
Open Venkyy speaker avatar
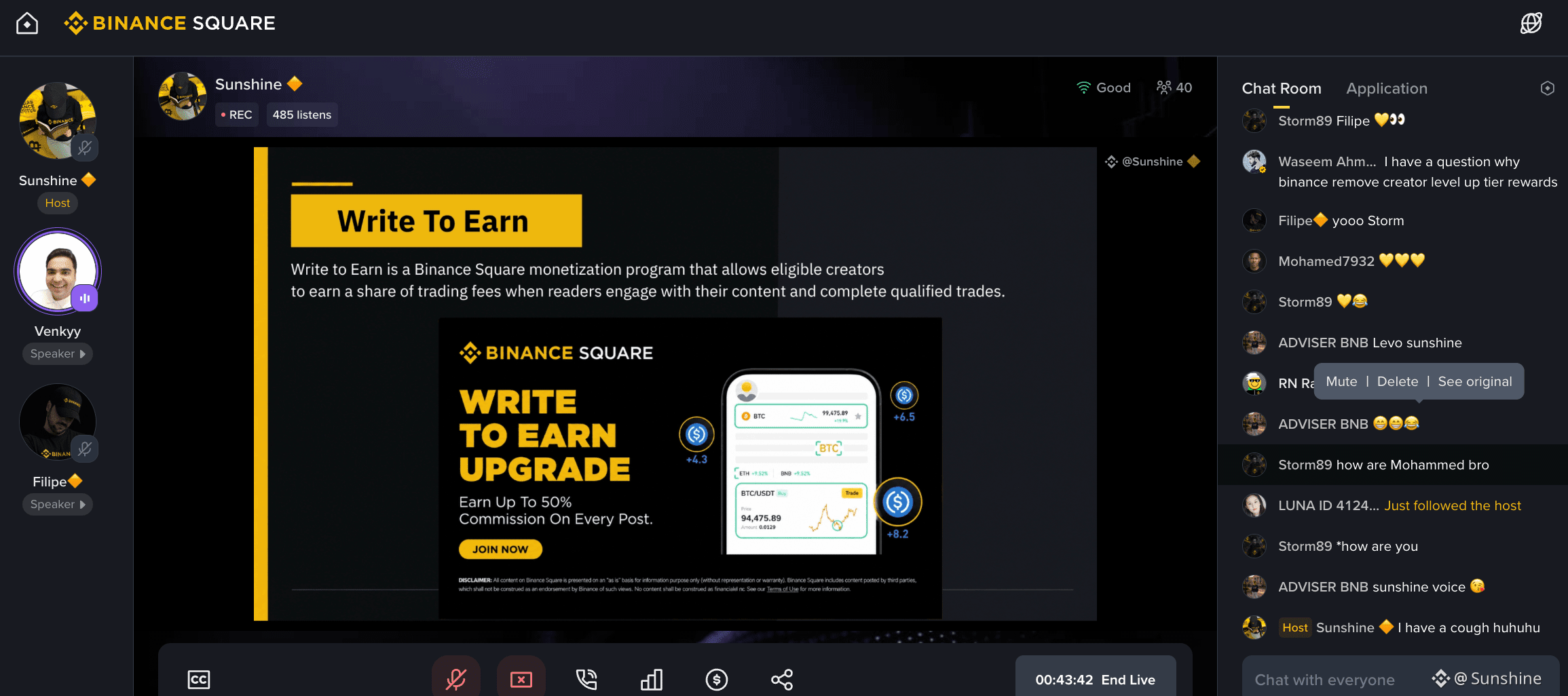(58, 271)
